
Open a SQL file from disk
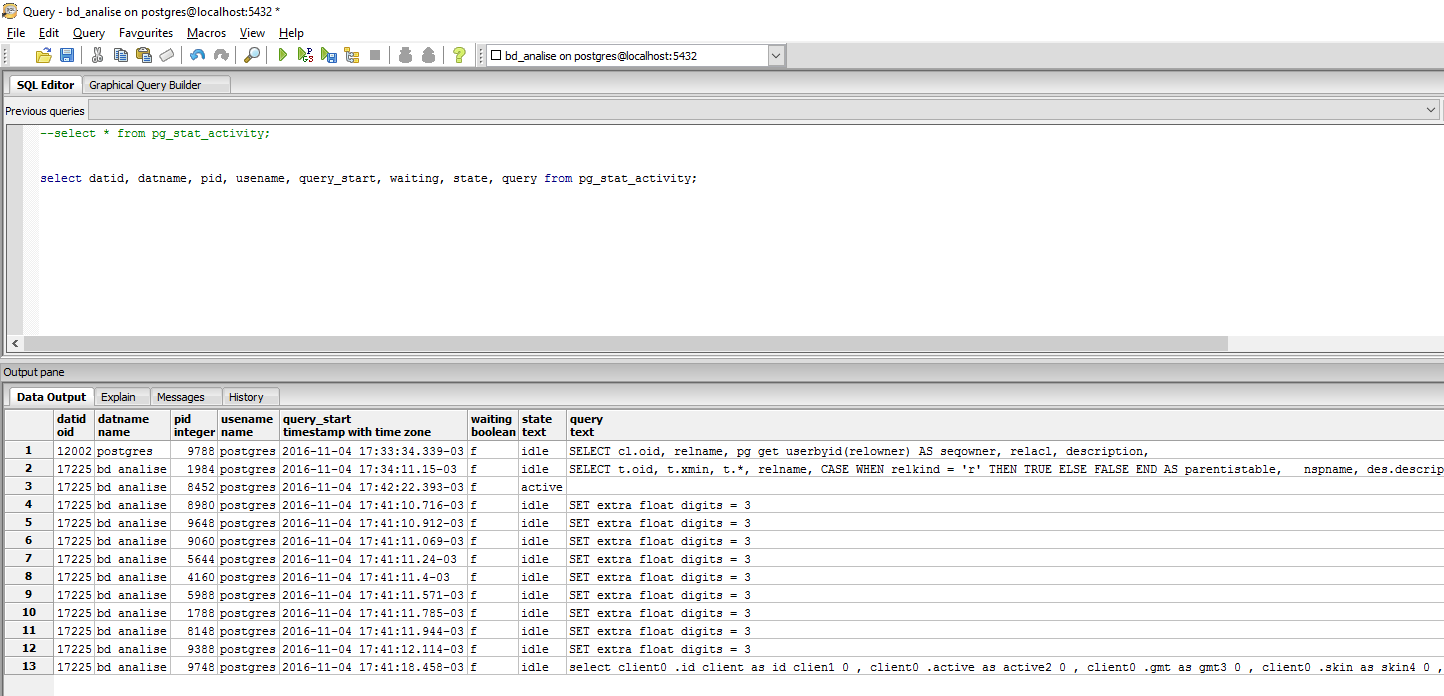(x=44, y=55)
